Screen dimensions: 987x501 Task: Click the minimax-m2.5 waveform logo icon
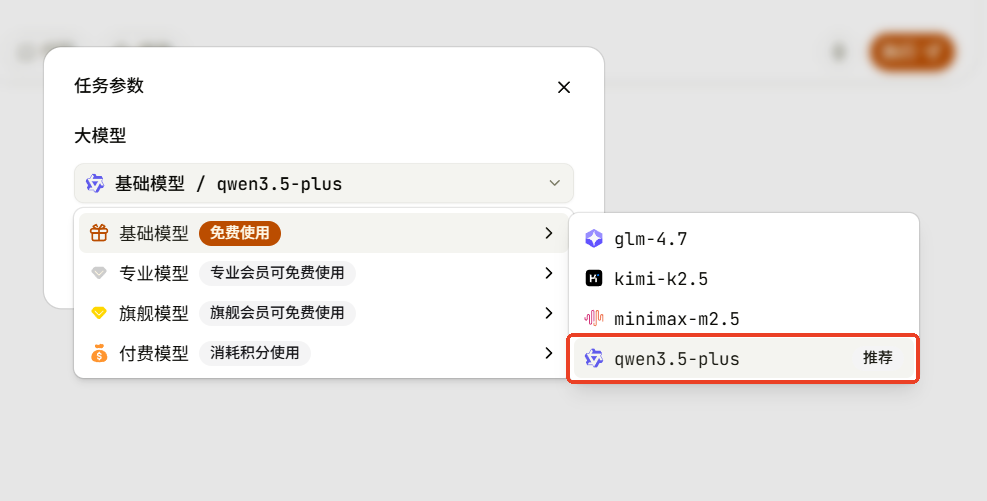[594, 318]
